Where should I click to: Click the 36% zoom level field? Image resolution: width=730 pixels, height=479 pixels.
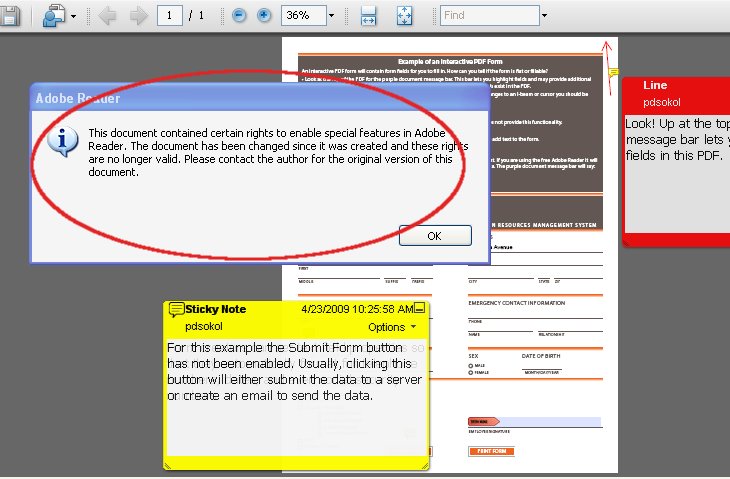tap(303, 15)
